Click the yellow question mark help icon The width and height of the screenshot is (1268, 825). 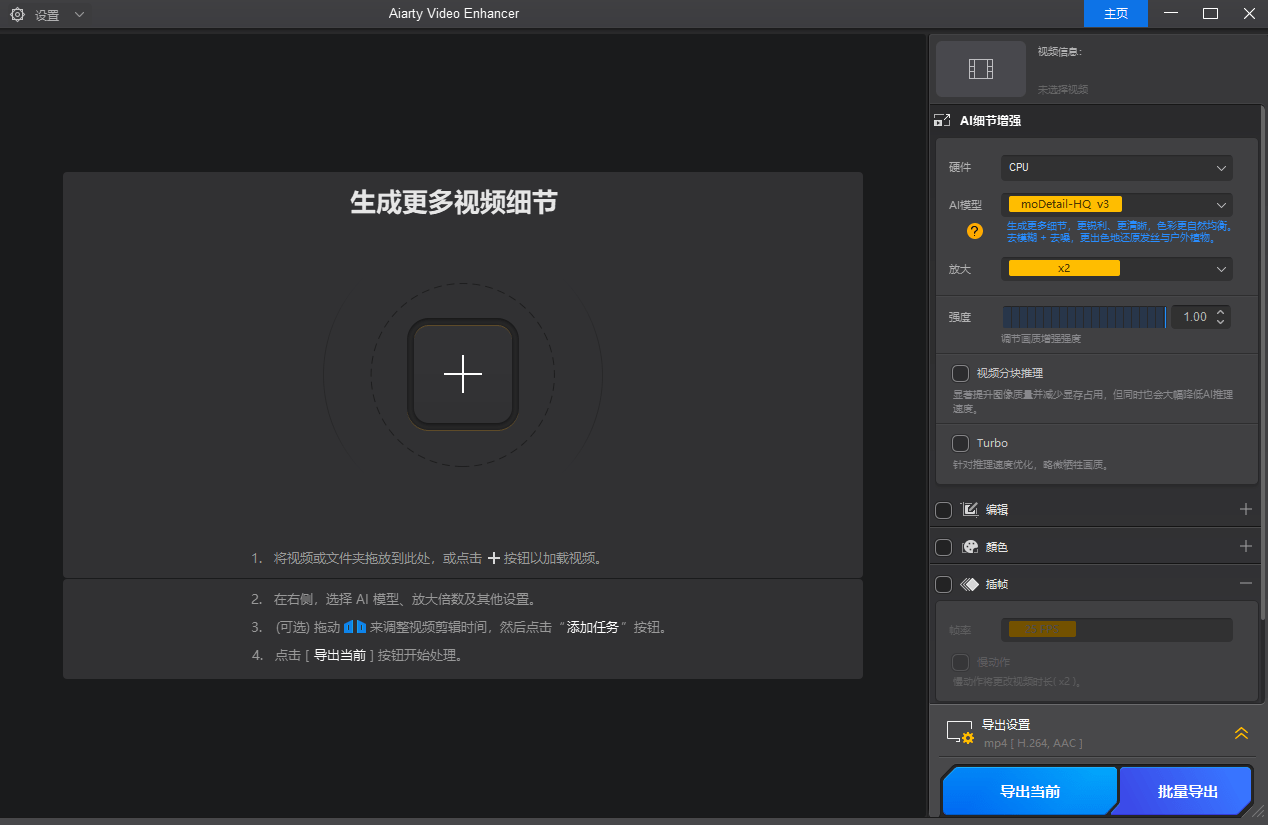974,231
